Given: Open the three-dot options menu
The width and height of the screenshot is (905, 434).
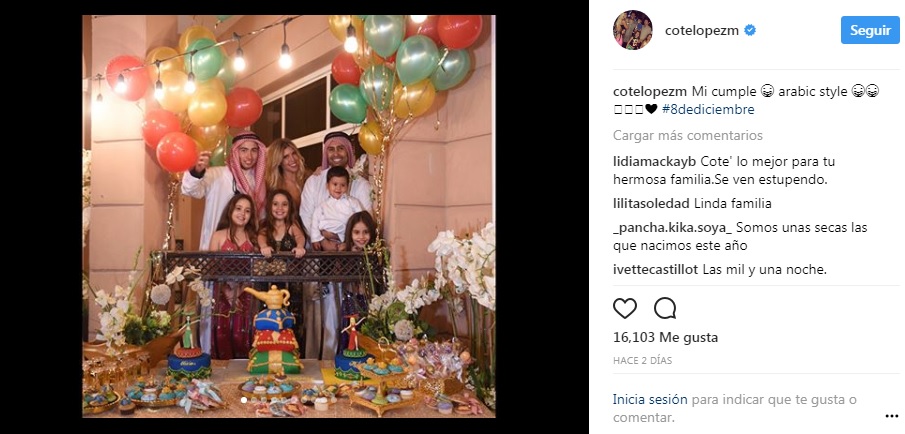Looking at the screenshot, I should tap(891, 416).
